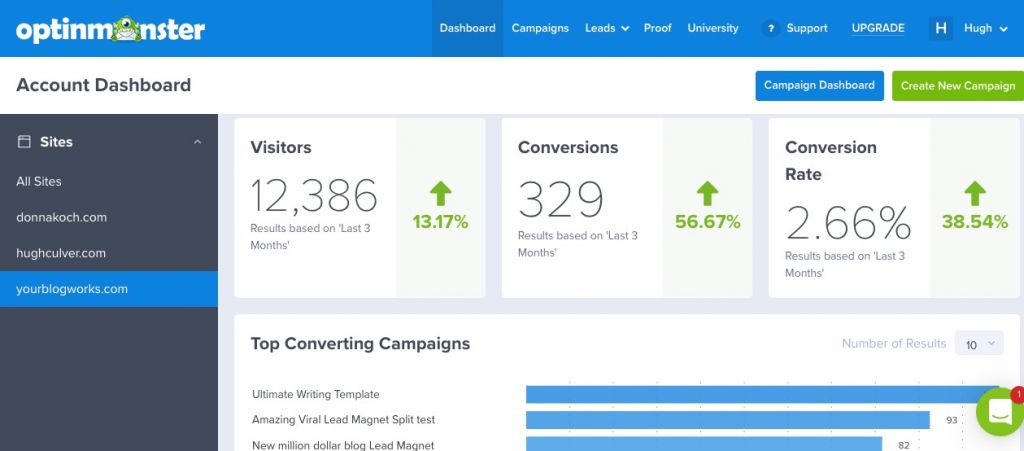The height and width of the screenshot is (451, 1024).
Task: Click the Amazing Viral Lead Magnet bar
Action: coord(728,420)
